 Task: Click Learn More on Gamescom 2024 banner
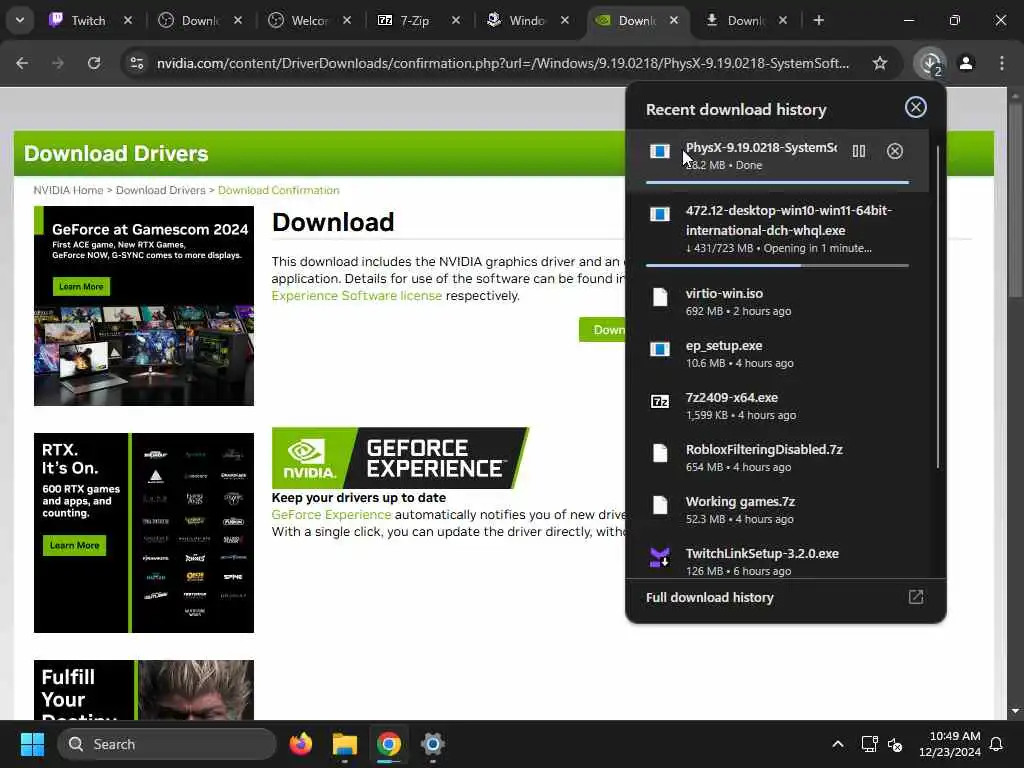click(81, 286)
